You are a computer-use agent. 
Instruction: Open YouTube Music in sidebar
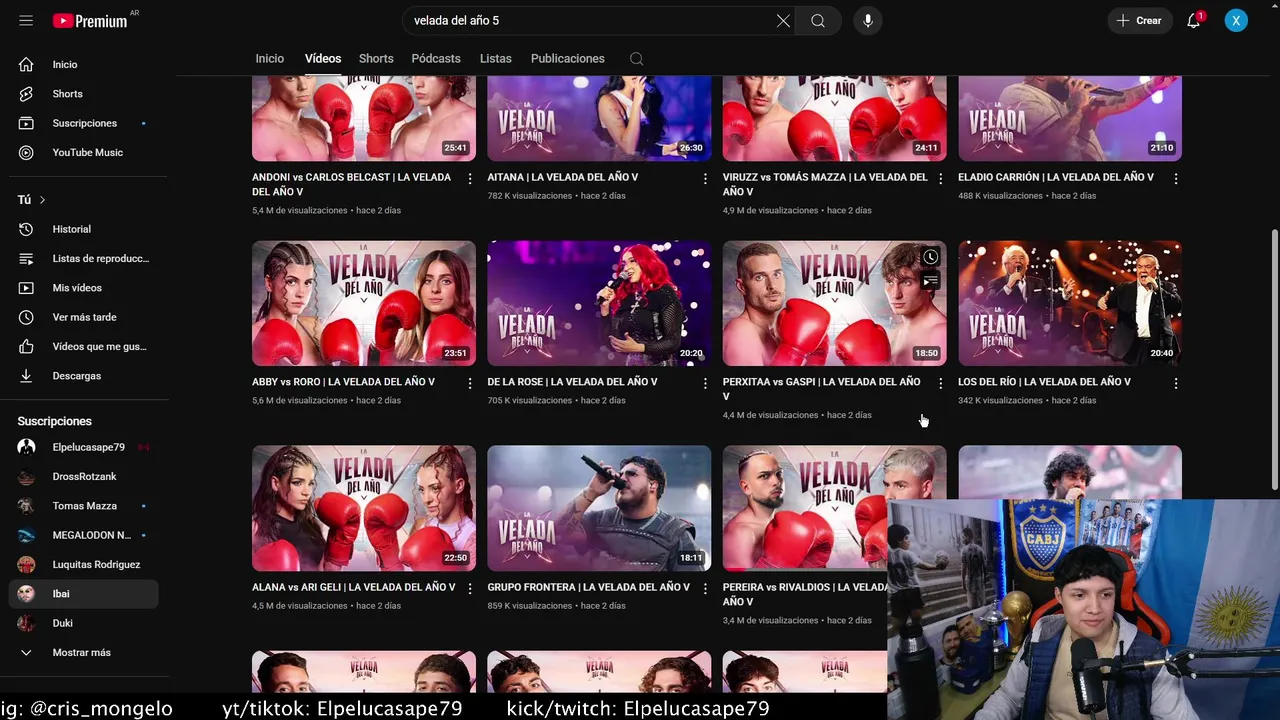coord(84,152)
